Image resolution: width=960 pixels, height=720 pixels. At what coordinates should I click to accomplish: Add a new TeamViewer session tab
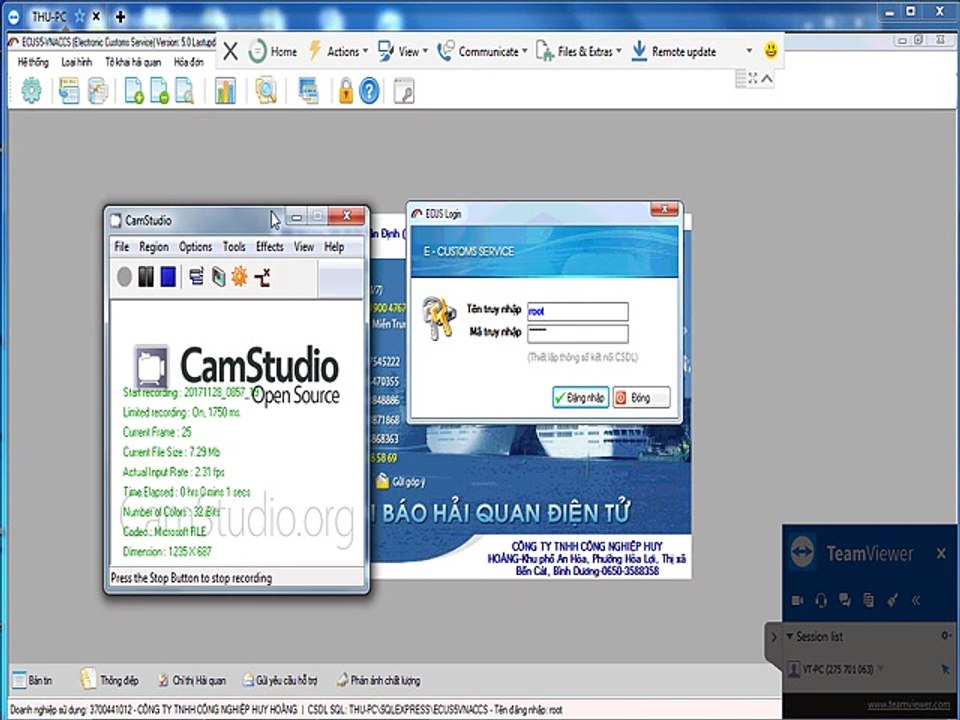(x=121, y=17)
